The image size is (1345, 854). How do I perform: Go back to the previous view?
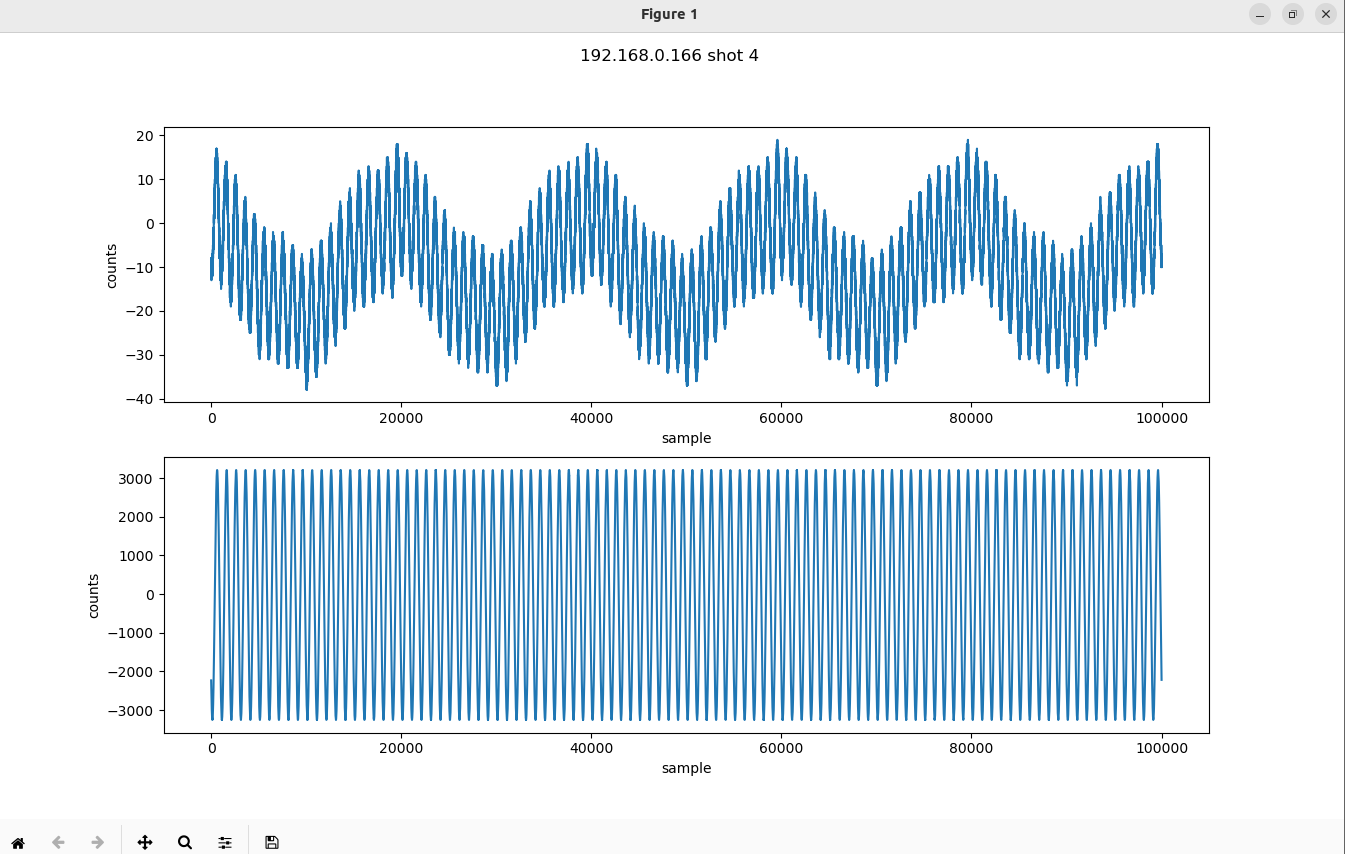pyautogui.click(x=58, y=842)
